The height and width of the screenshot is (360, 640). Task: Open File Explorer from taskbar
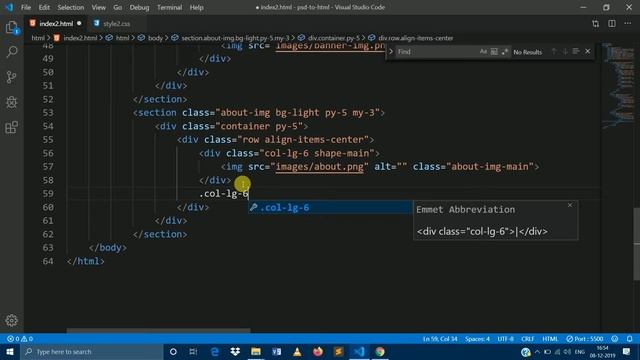point(256,351)
